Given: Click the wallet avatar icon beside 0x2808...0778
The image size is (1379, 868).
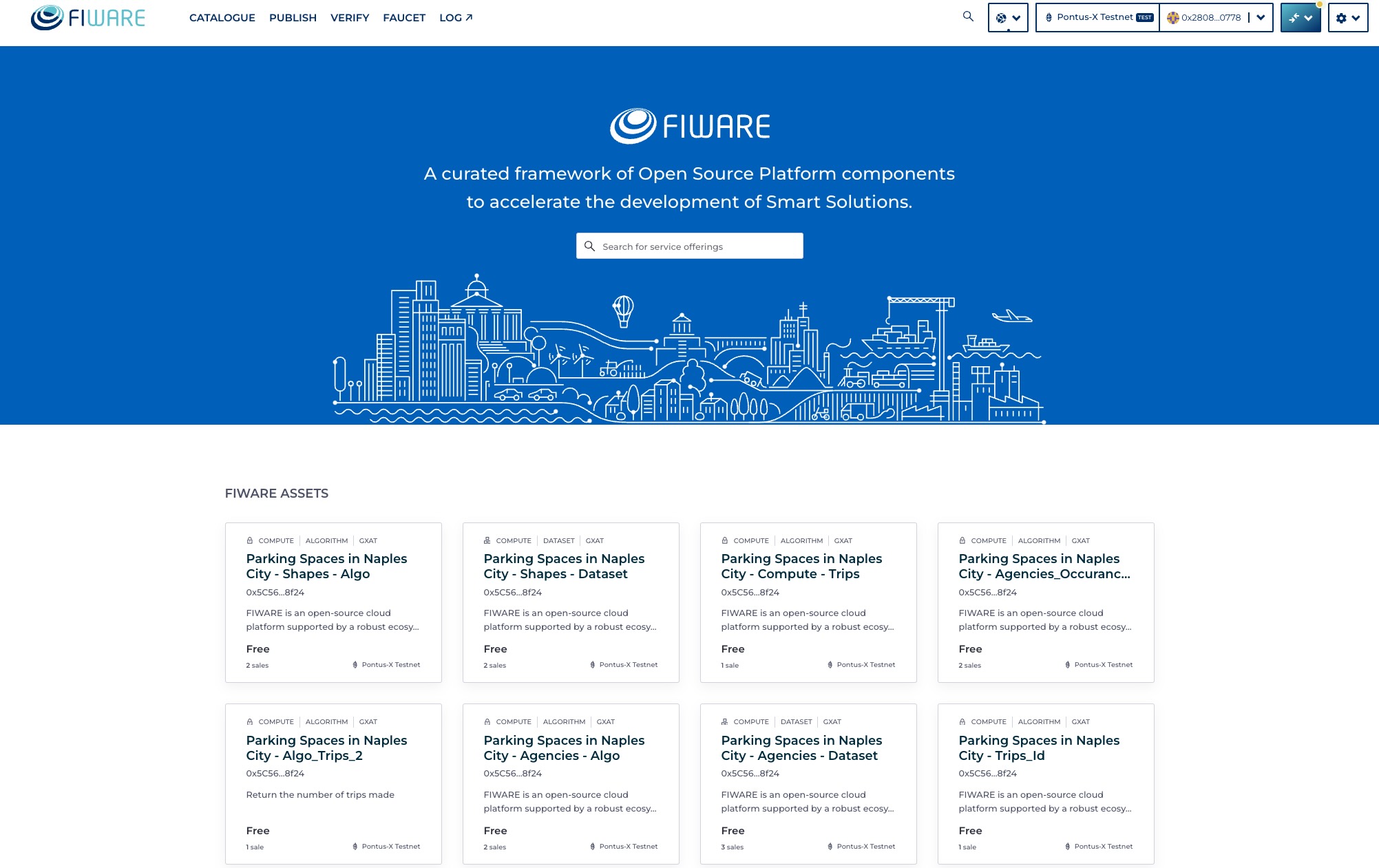Looking at the screenshot, I should click(x=1173, y=18).
